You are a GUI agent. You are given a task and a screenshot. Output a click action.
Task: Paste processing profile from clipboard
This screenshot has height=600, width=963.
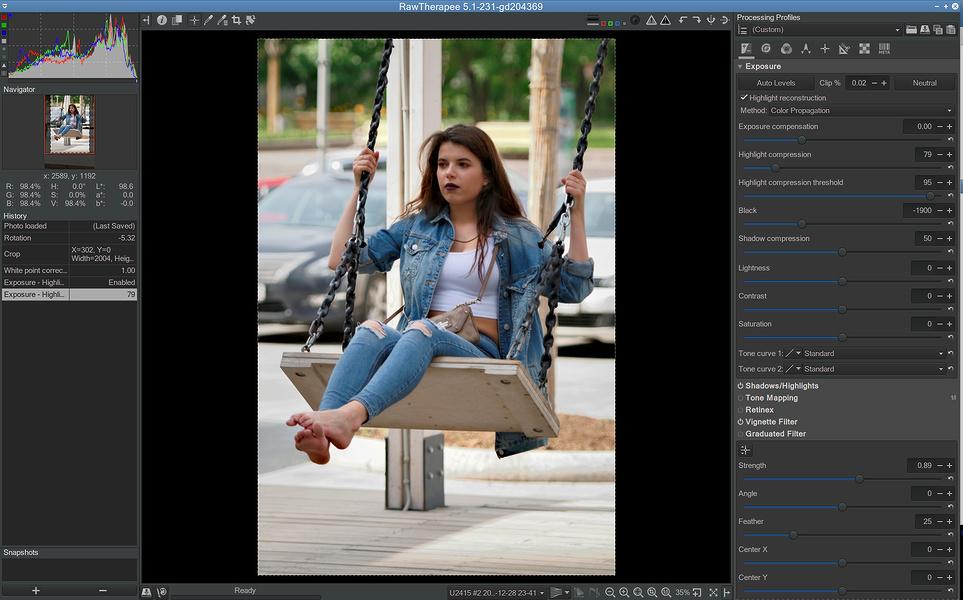tap(951, 29)
